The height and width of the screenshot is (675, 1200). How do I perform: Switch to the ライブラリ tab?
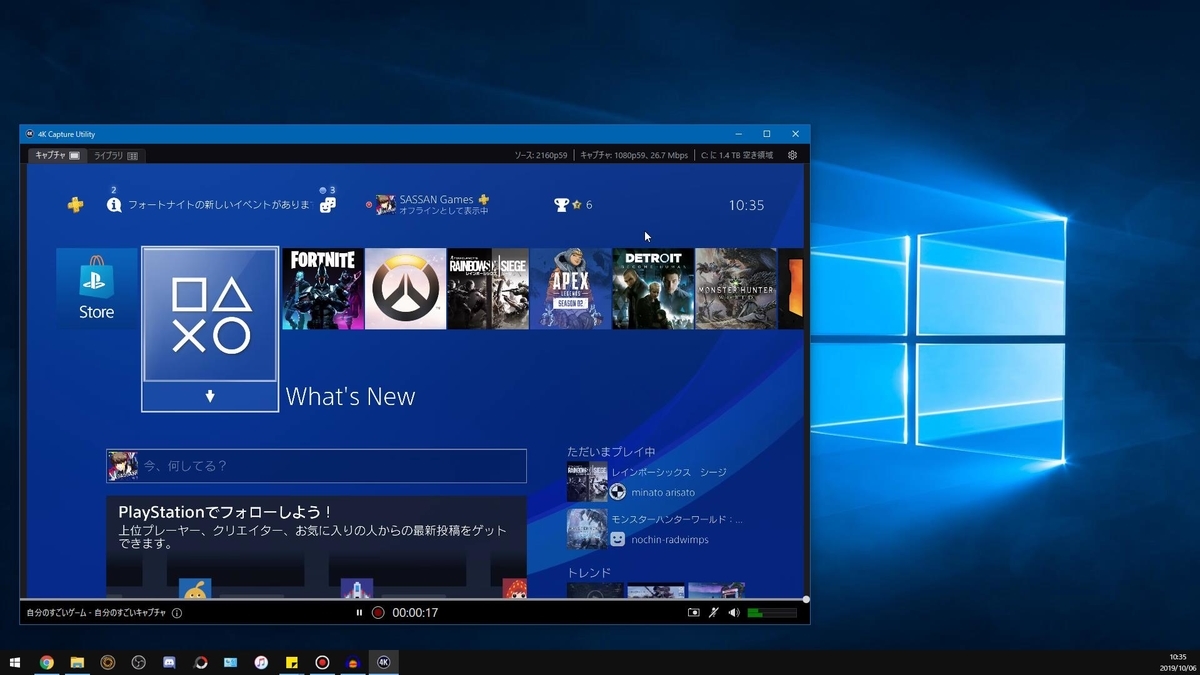116,155
